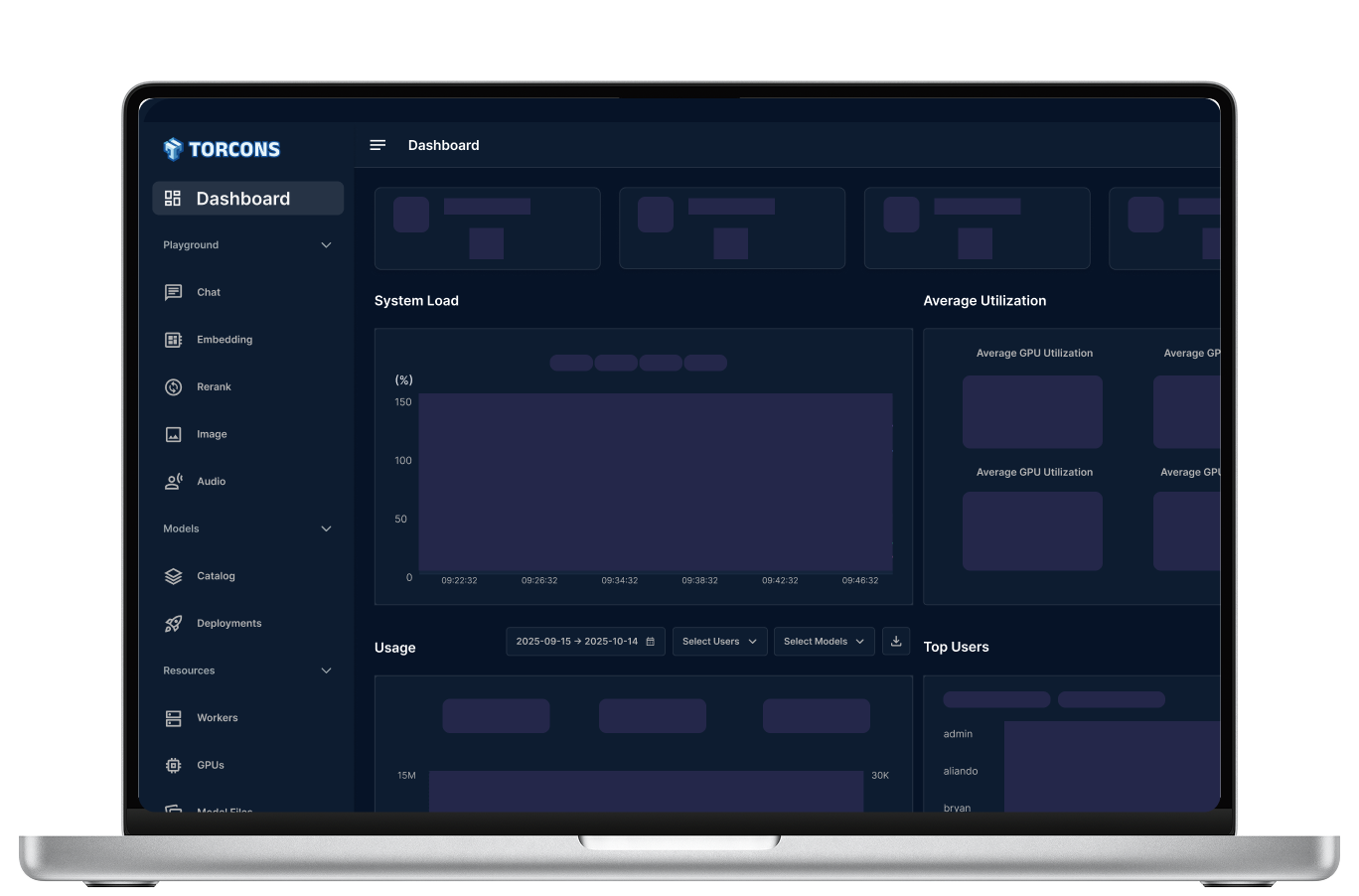This screenshot has height=896, width=1359.
Task: Open the Image playground
Action: [212, 434]
